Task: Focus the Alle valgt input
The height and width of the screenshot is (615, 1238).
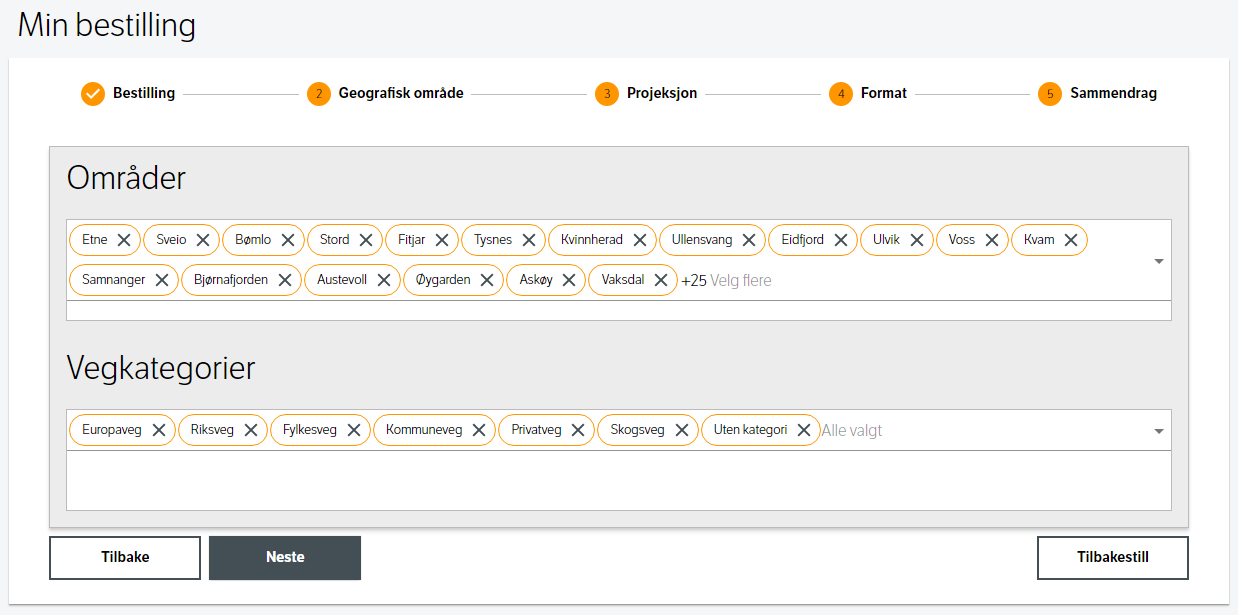Action: click(x=852, y=431)
